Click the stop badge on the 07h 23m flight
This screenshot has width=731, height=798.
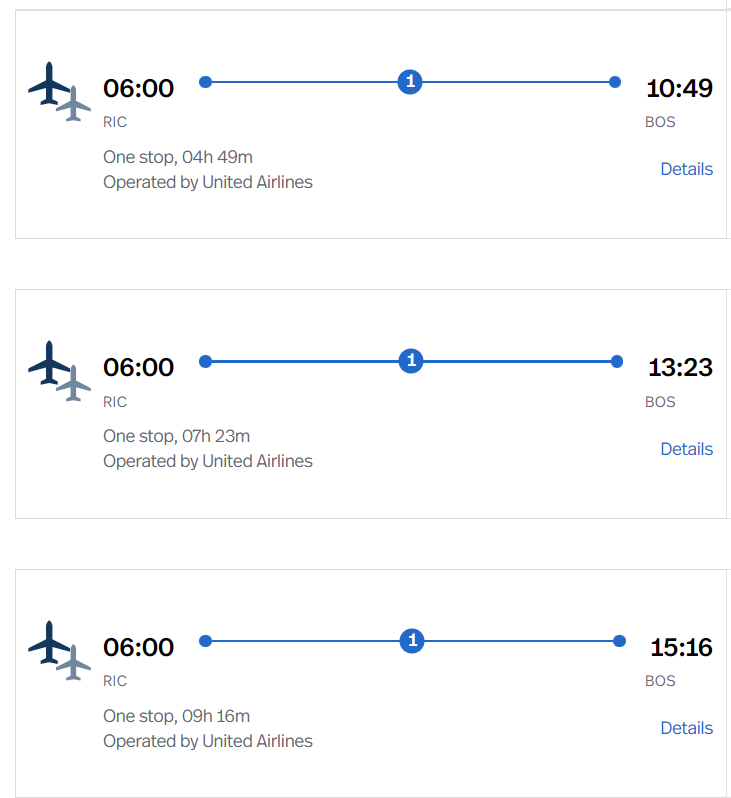coord(411,361)
